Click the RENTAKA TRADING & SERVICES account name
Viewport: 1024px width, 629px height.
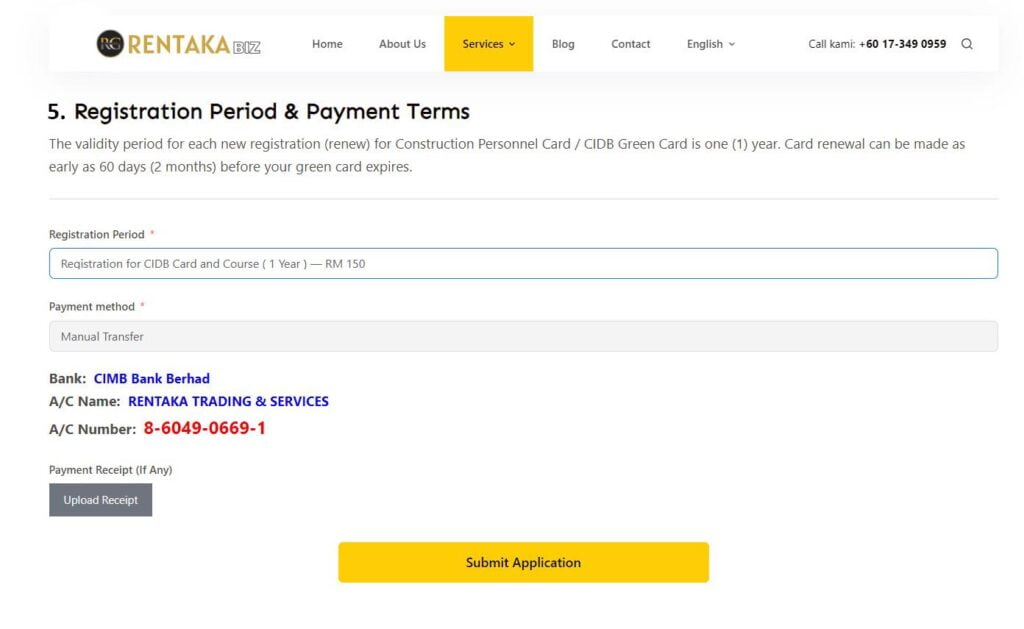point(229,401)
